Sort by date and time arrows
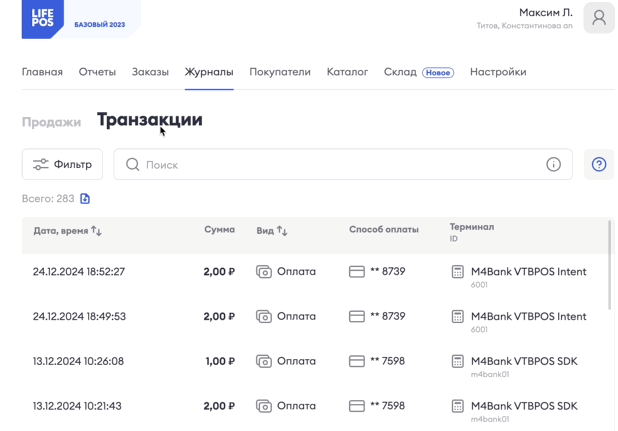Image resolution: width=618 pixels, height=431 pixels. [x=96, y=230]
